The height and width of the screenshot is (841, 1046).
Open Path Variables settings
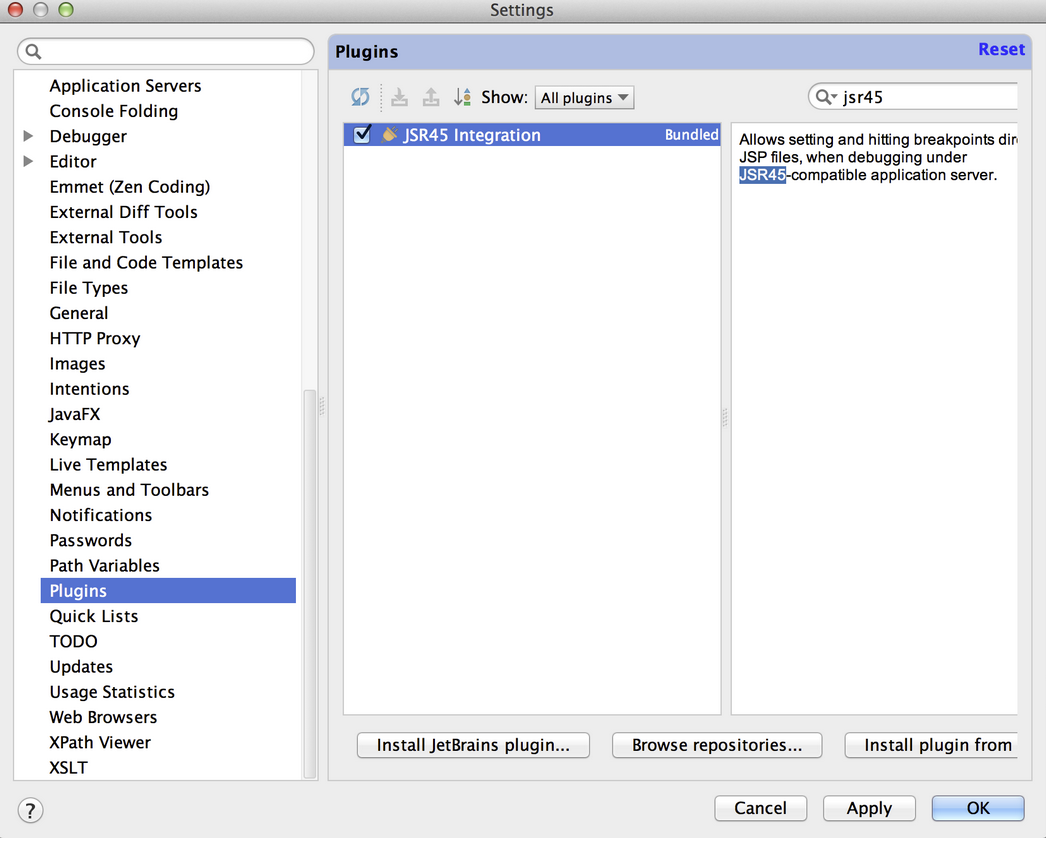click(105, 566)
